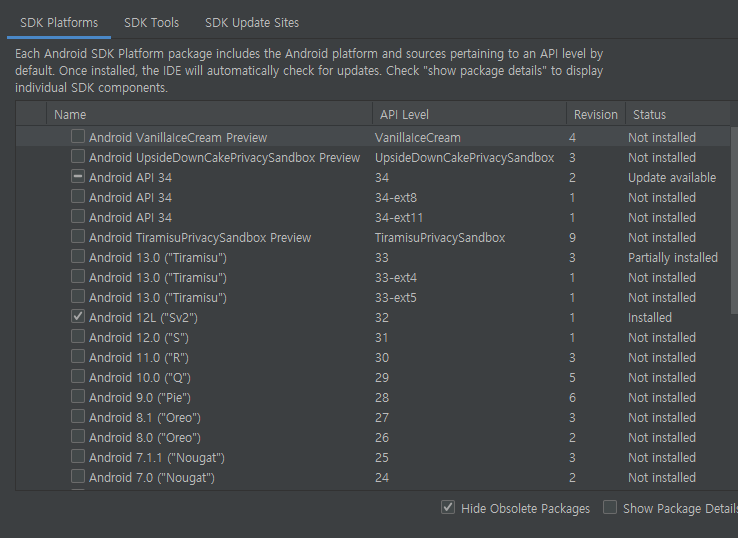Select the Android 10.0 ("Q") row
738x538 pixels.
point(373,377)
